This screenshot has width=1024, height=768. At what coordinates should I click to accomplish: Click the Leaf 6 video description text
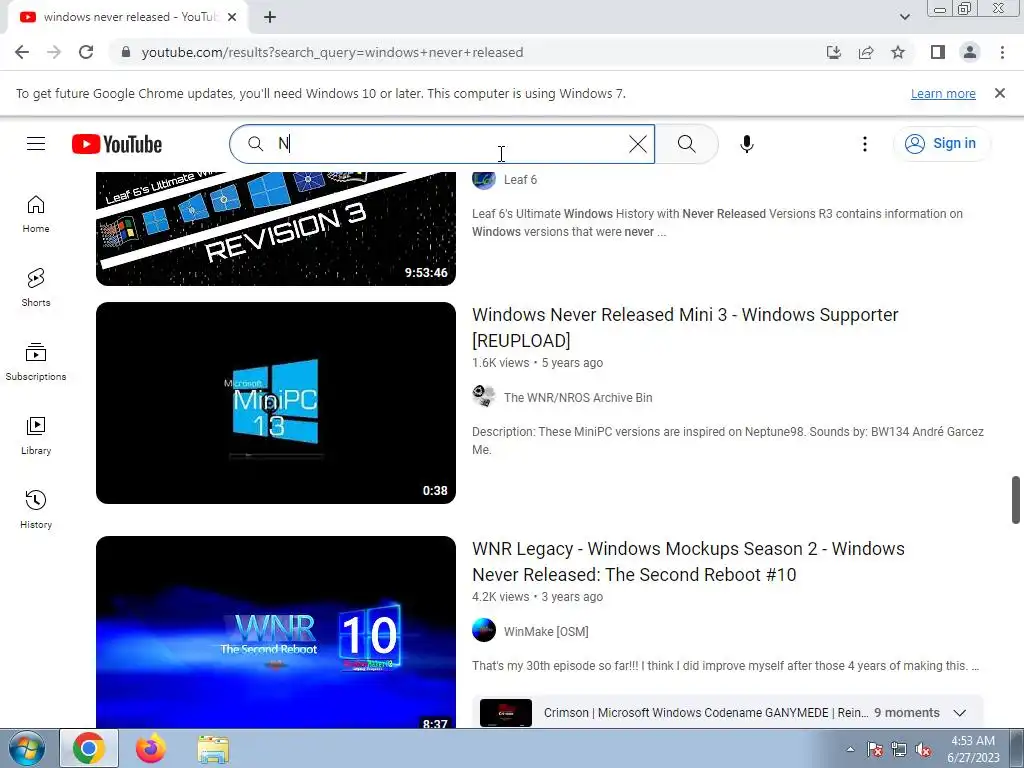tap(717, 223)
